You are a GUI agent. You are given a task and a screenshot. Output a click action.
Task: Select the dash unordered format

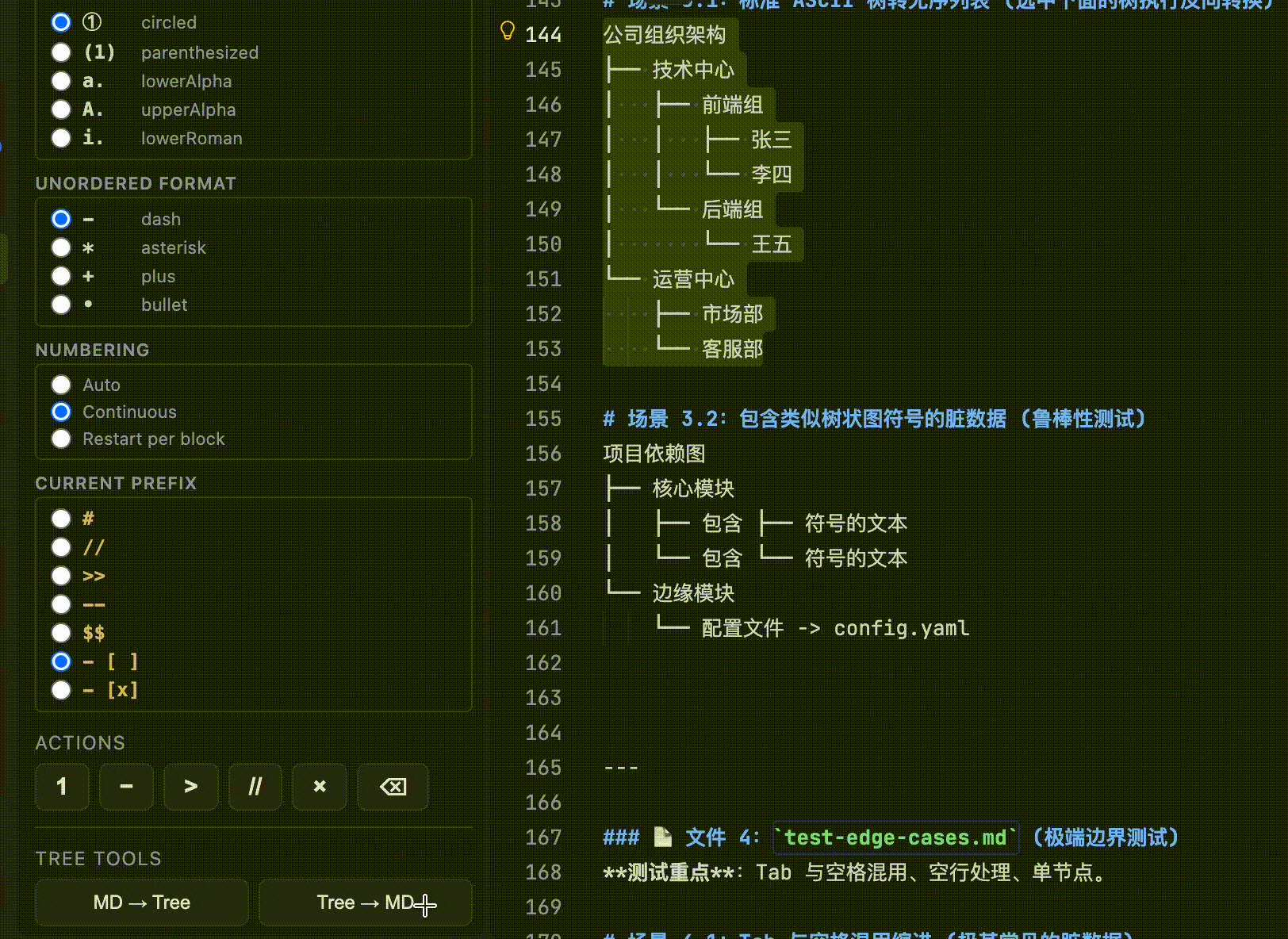coord(61,219)
